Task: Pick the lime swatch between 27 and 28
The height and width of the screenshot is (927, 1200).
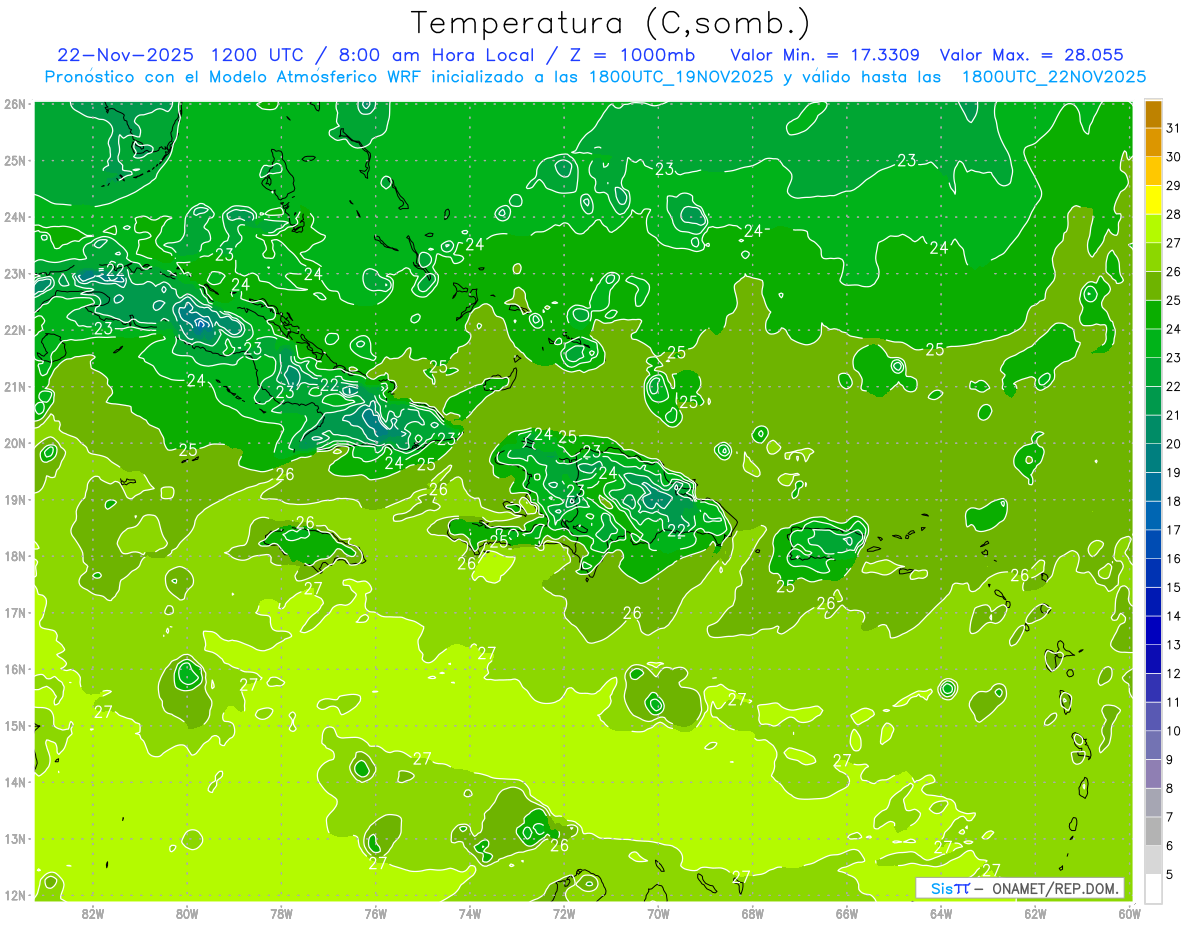Action: (1153, 228)
